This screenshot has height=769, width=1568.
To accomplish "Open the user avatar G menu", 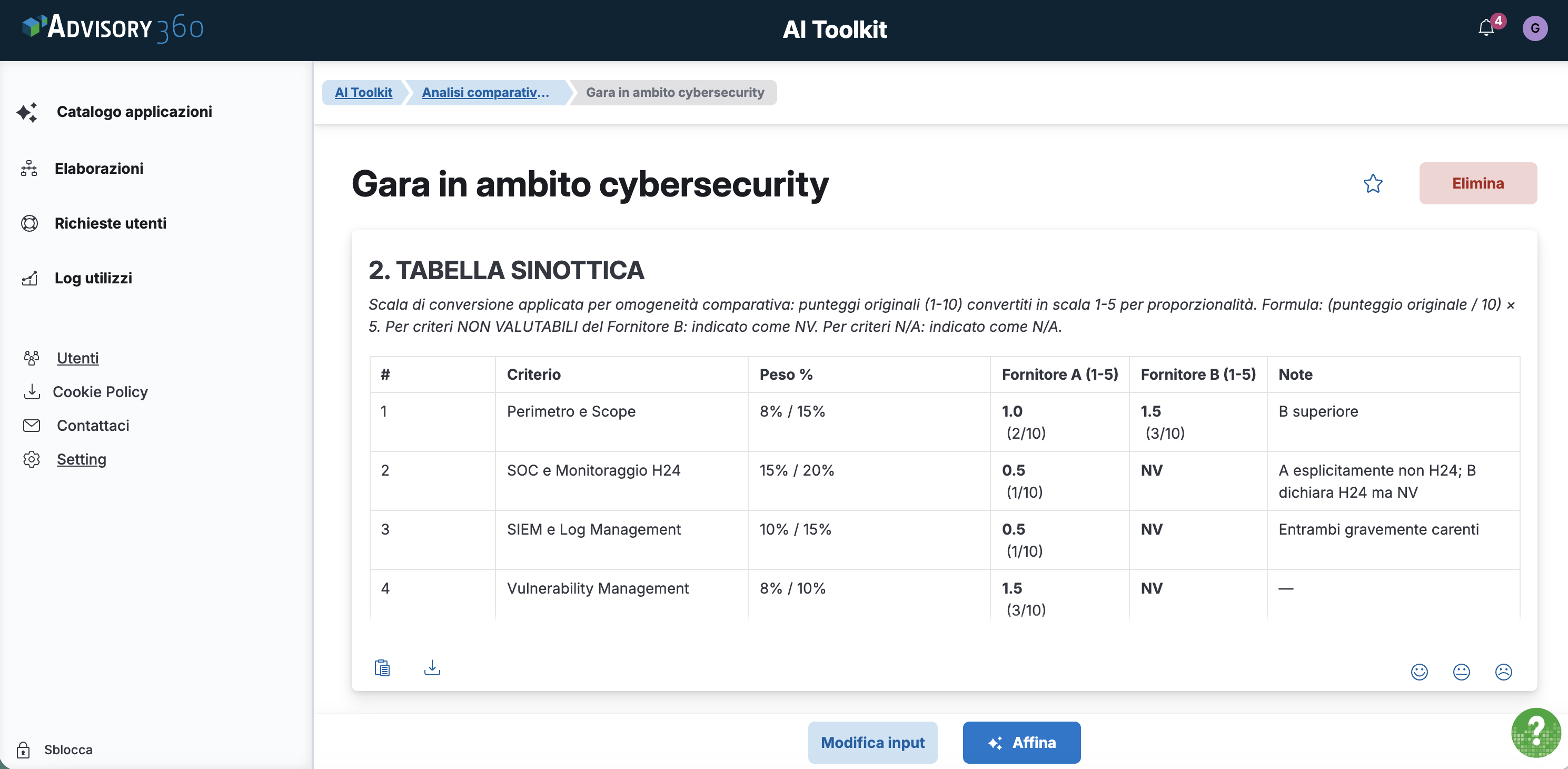I will (x=1534, y=28).
